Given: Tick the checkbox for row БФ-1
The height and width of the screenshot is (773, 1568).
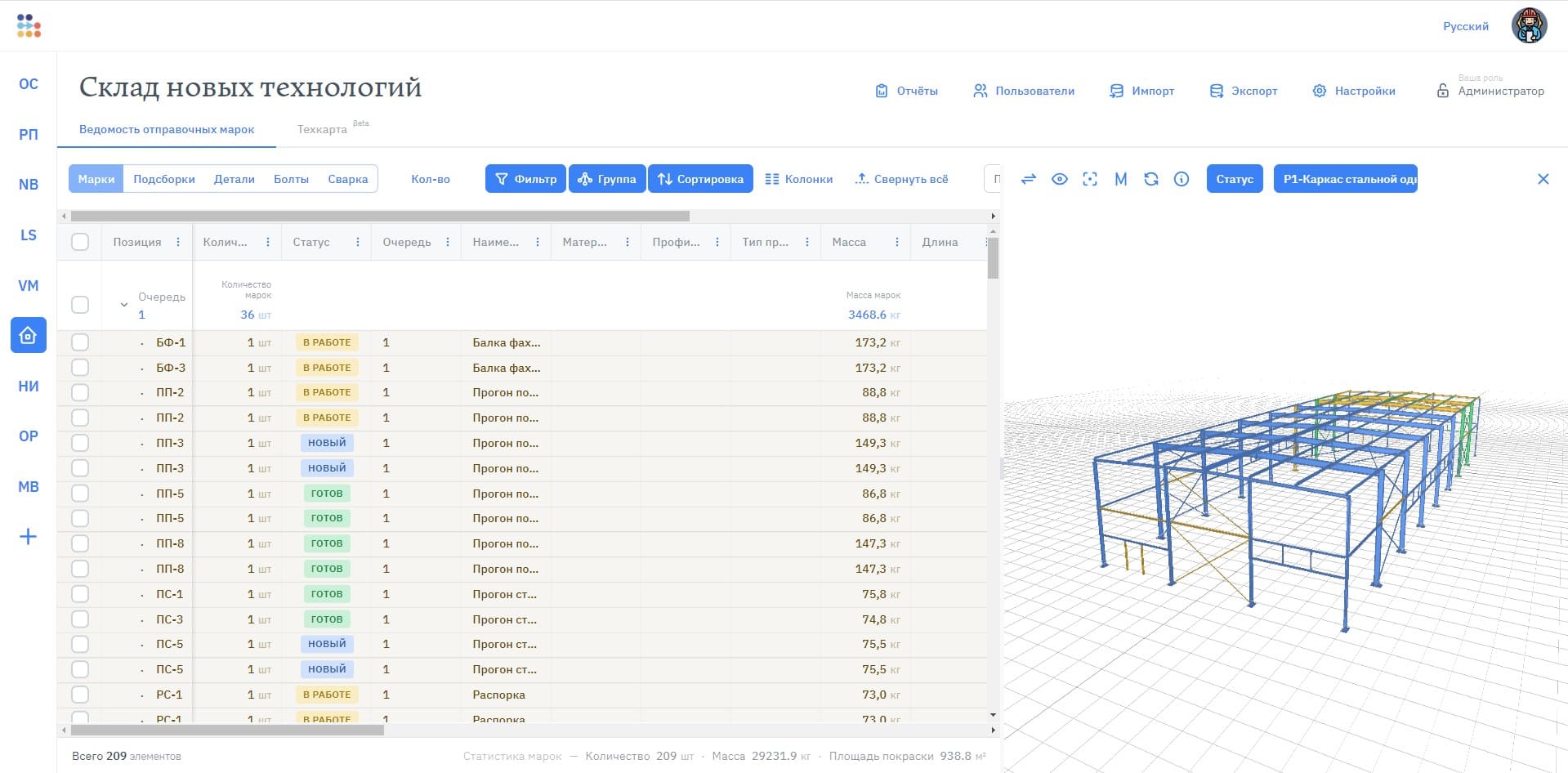Looking at the screenshot, I should tap(80, 342).
